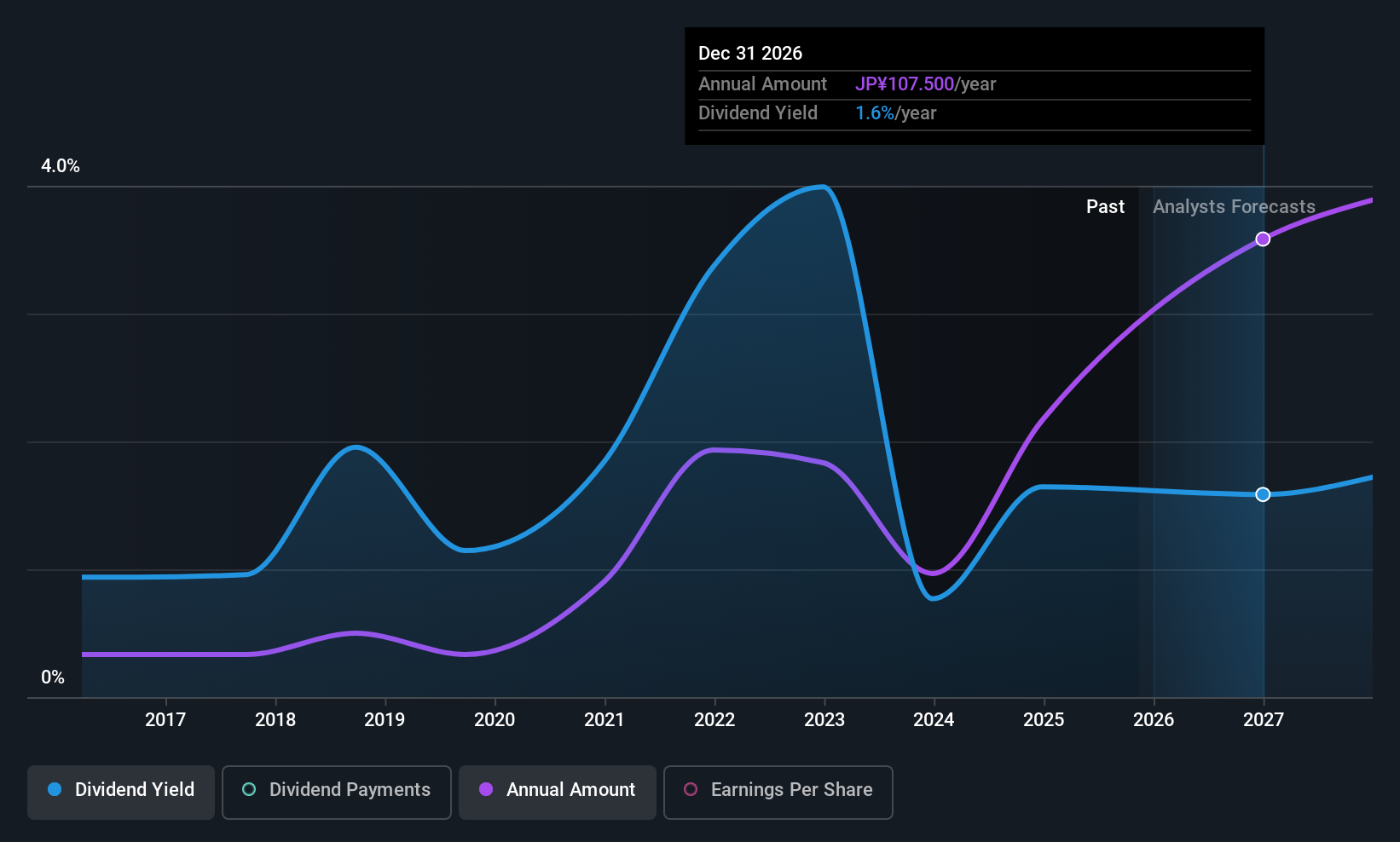
Task: Click the 2023 x-axis year label
Action: tap(824, 720)
